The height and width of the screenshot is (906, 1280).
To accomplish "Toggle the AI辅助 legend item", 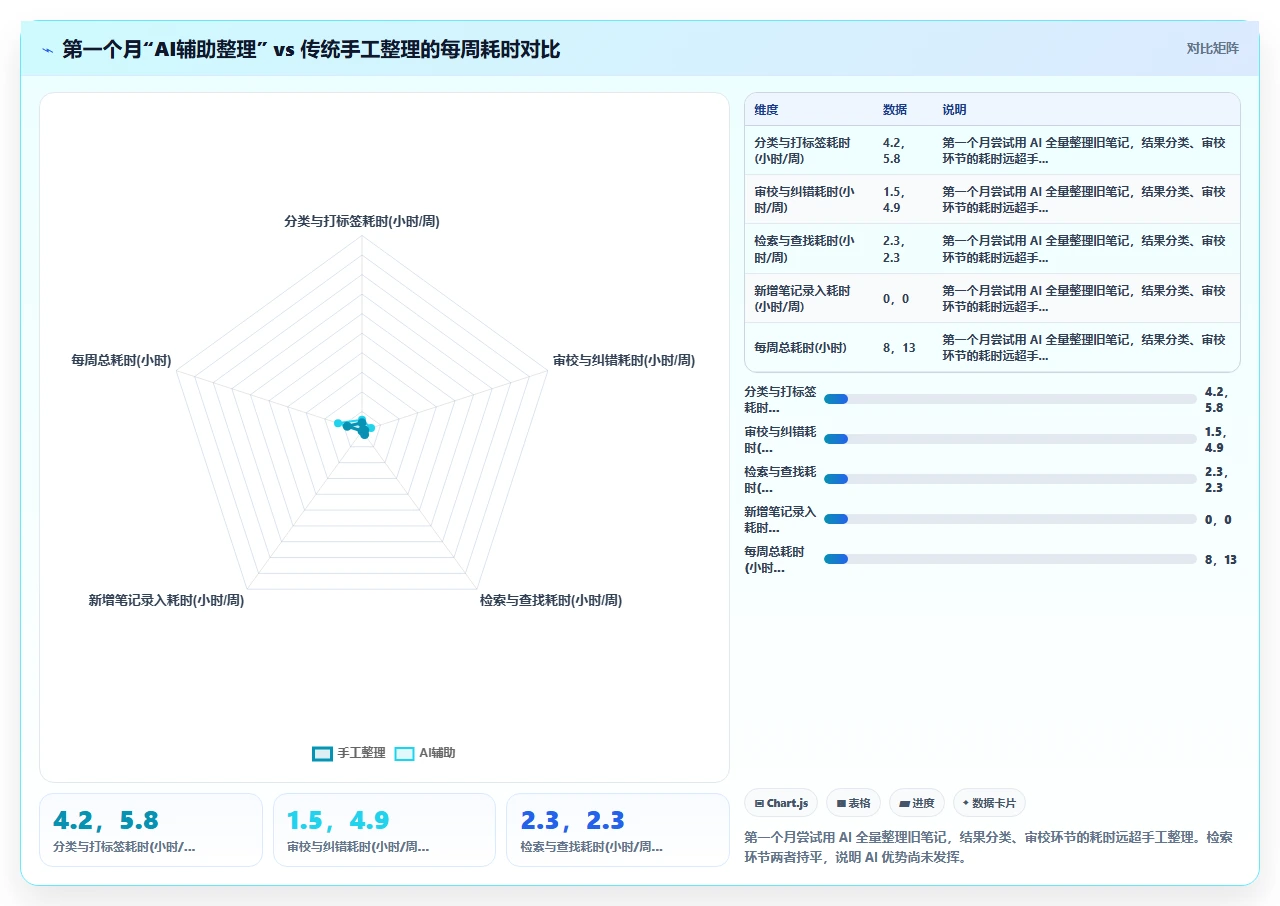I will coord(425,753).
